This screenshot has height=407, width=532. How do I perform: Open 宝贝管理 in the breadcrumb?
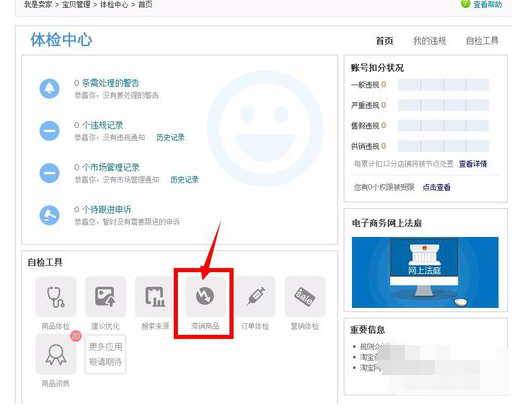(x=76, y=4)
